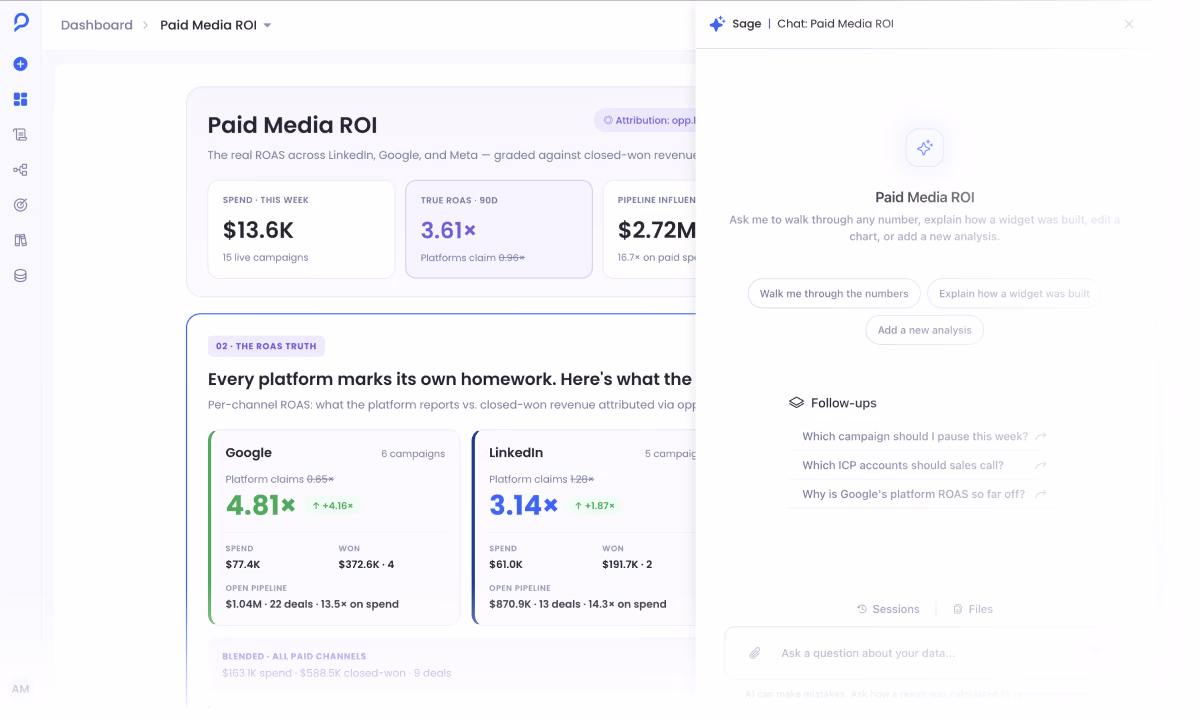Open the target goals icon in sidebar
Screen dimensions: 1200x720
pyautogui.click(x=20, y=205)
